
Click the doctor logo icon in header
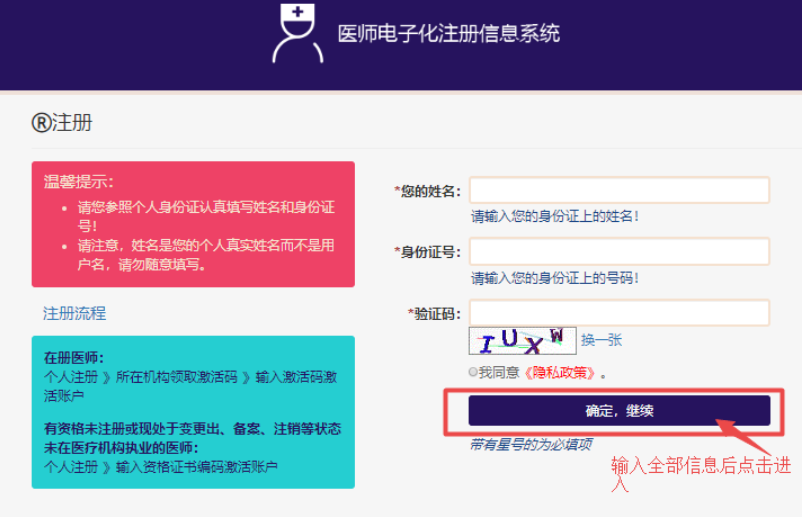tap(295, 34)
